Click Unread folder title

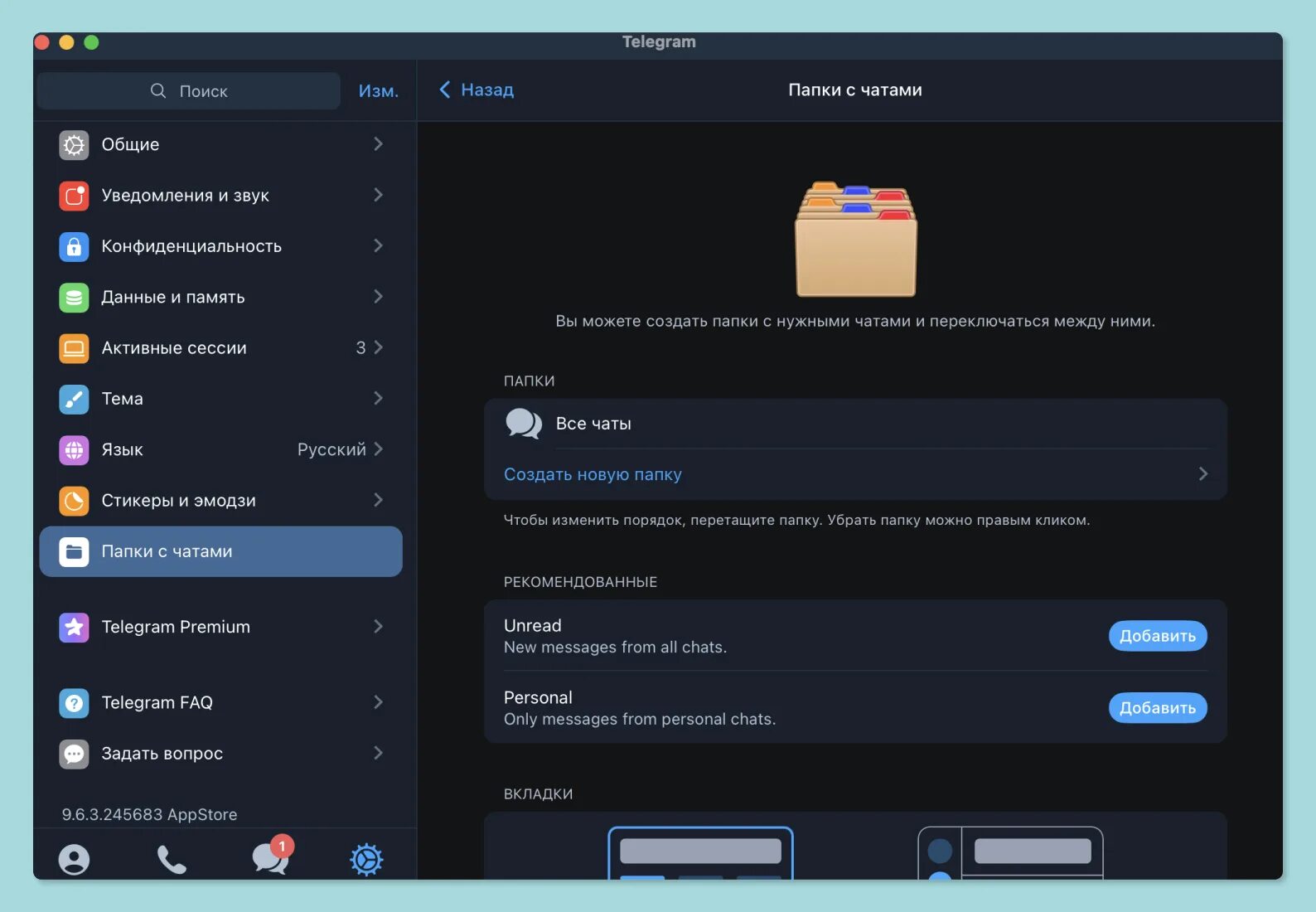tap(533, 625)
